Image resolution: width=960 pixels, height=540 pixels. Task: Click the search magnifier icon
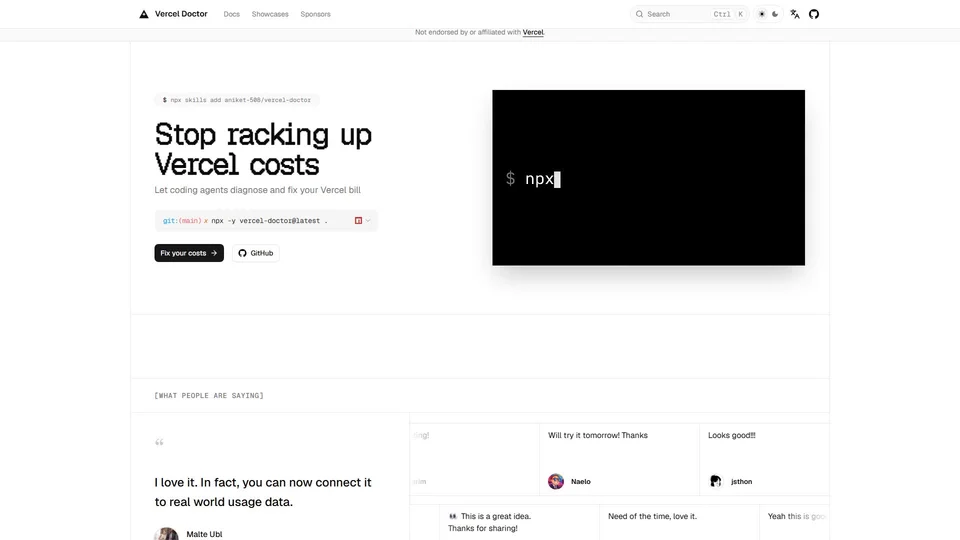pos(639,14)
